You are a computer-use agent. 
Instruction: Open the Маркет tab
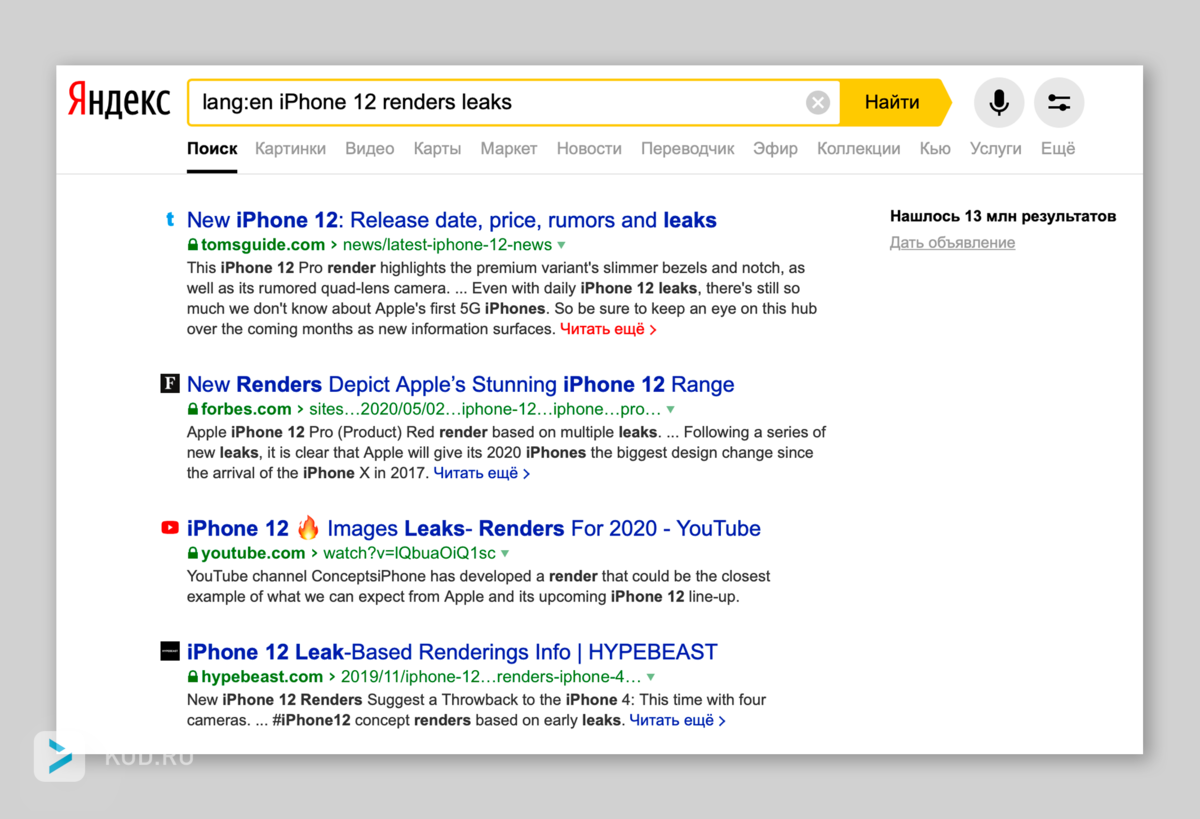(x=509, y=148)
